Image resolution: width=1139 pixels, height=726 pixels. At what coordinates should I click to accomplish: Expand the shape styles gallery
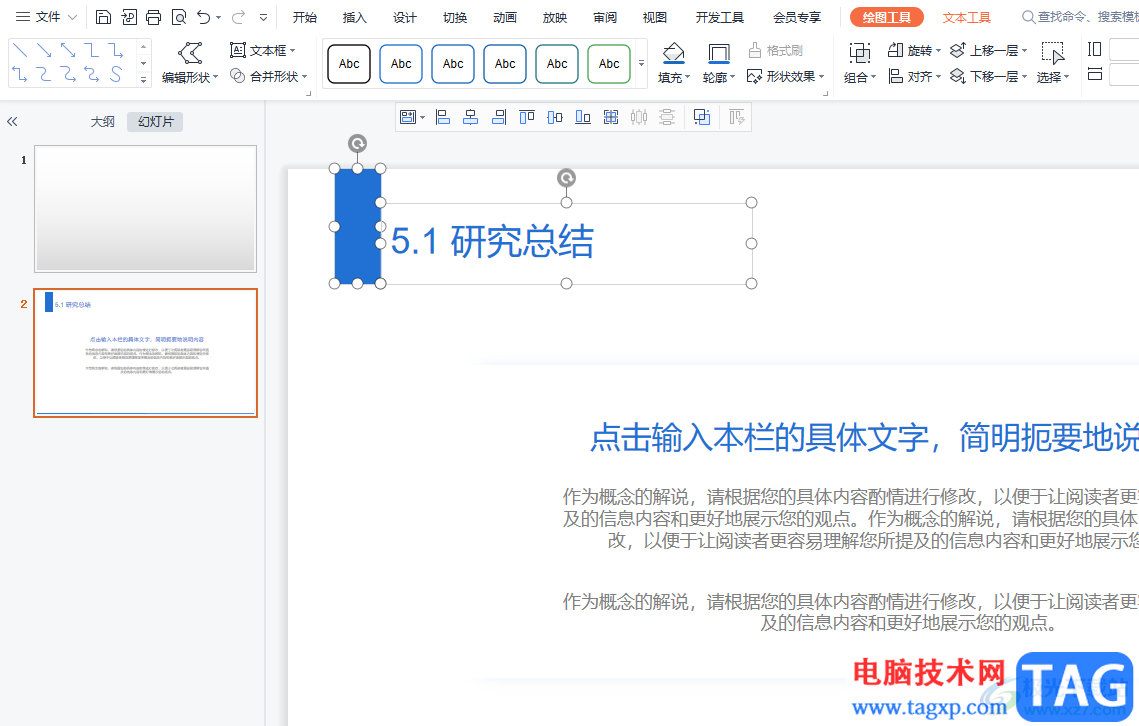pos(641,63)
